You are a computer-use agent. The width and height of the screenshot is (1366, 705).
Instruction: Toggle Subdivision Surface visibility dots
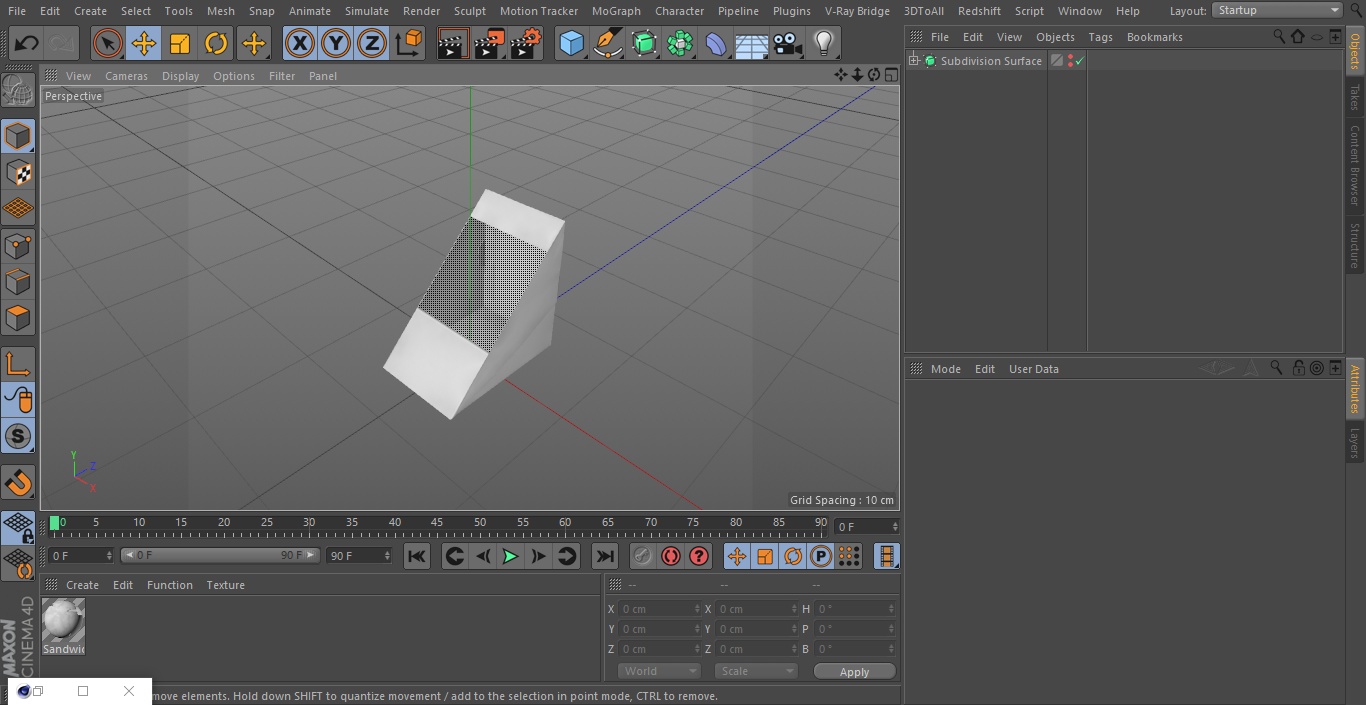coord(1070,61)
